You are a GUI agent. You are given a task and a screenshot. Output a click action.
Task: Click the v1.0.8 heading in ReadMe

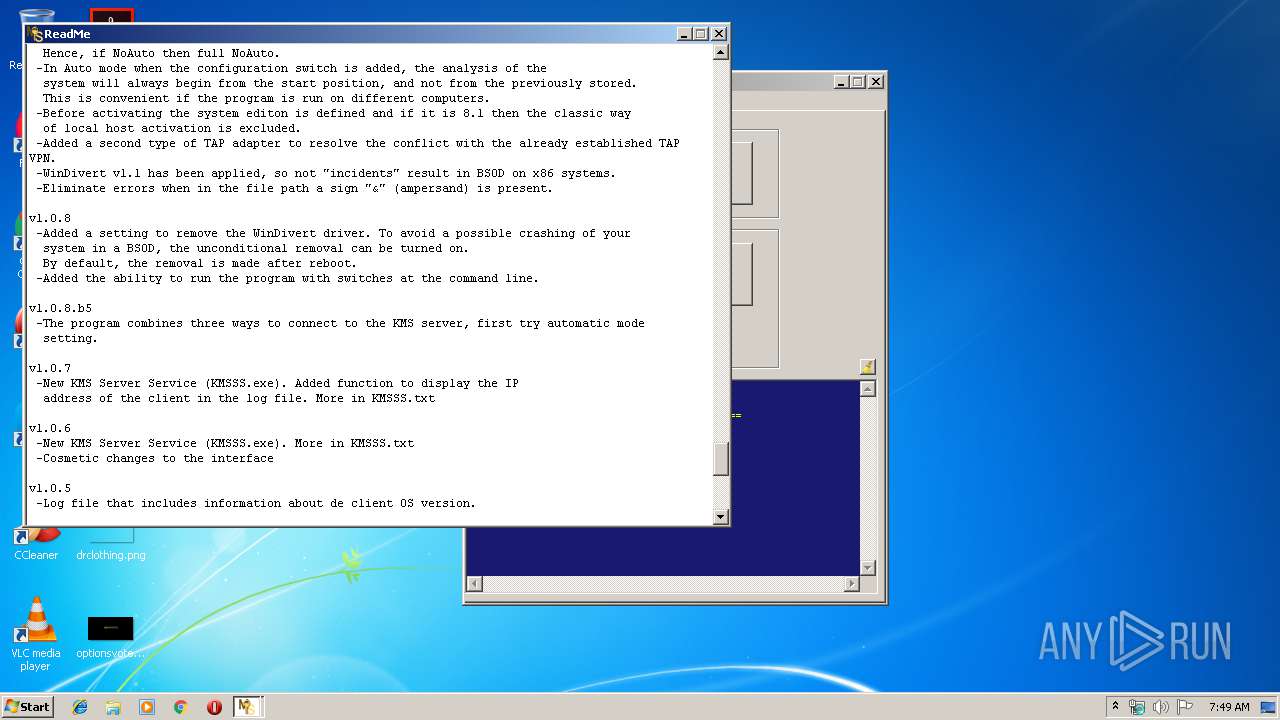coord(50,218)
